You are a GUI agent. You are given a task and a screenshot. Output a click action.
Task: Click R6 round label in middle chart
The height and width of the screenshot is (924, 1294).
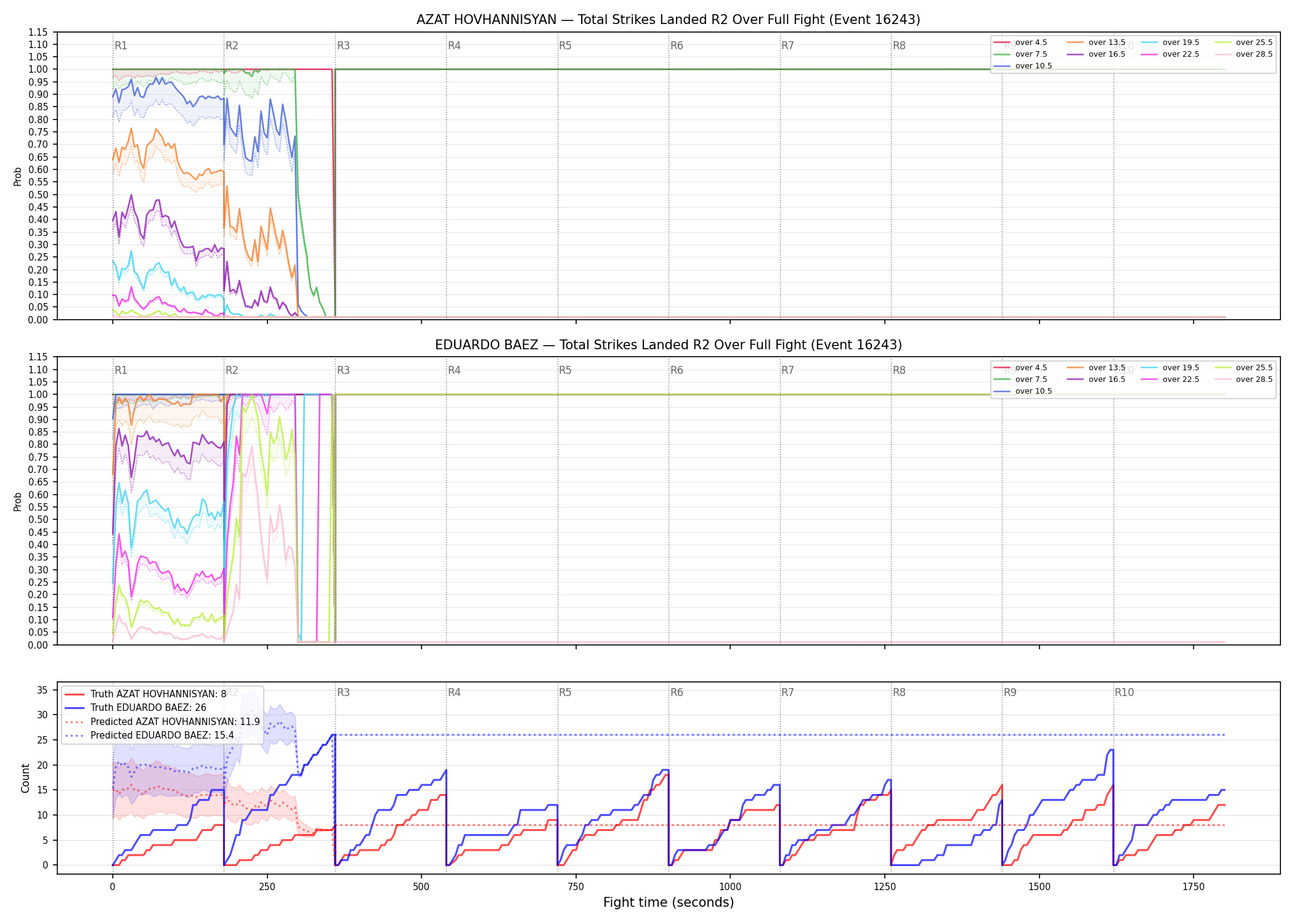click(x=677, y=370)
